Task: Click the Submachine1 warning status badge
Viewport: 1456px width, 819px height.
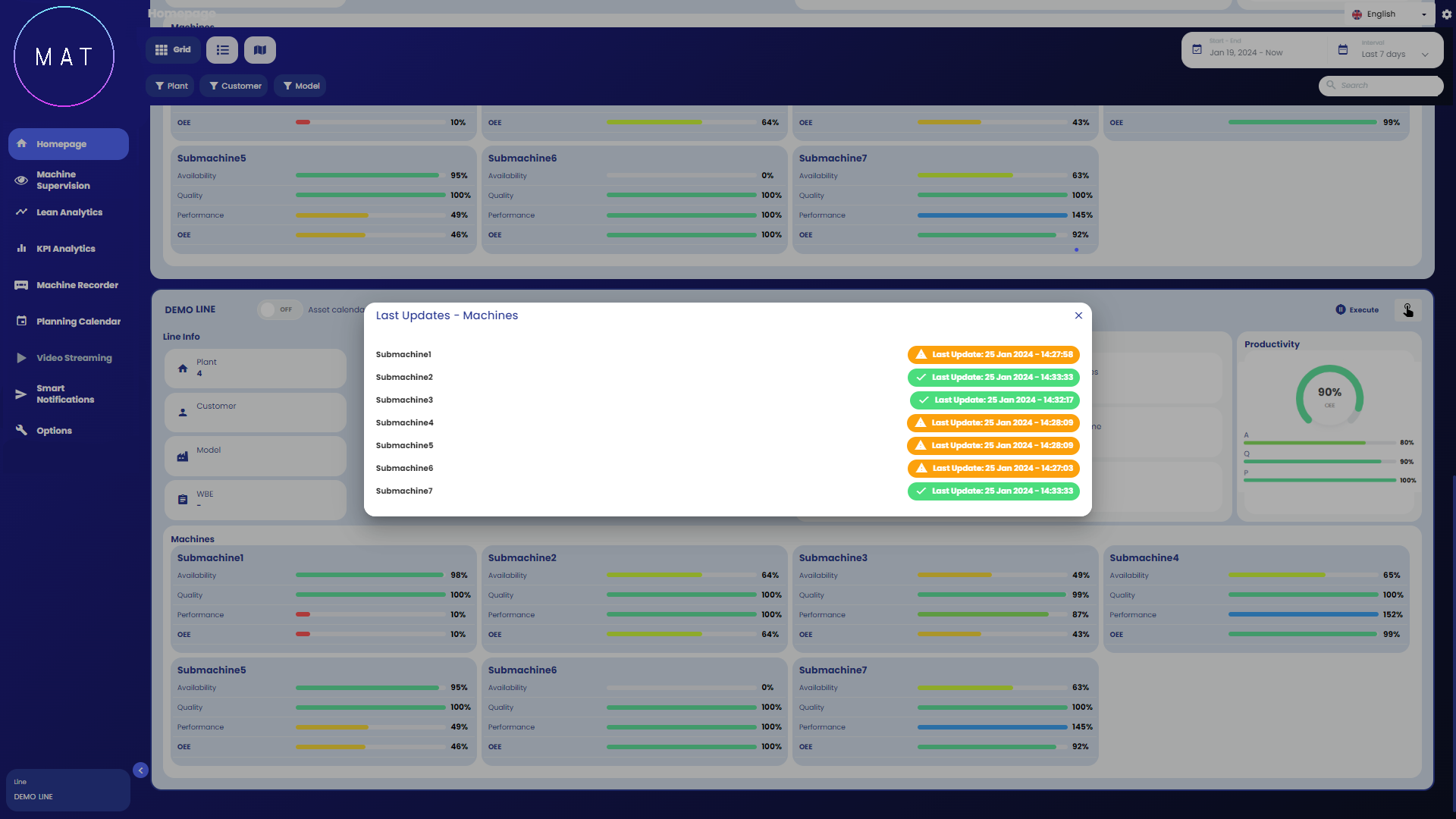Action: click(x=993, y=354)
